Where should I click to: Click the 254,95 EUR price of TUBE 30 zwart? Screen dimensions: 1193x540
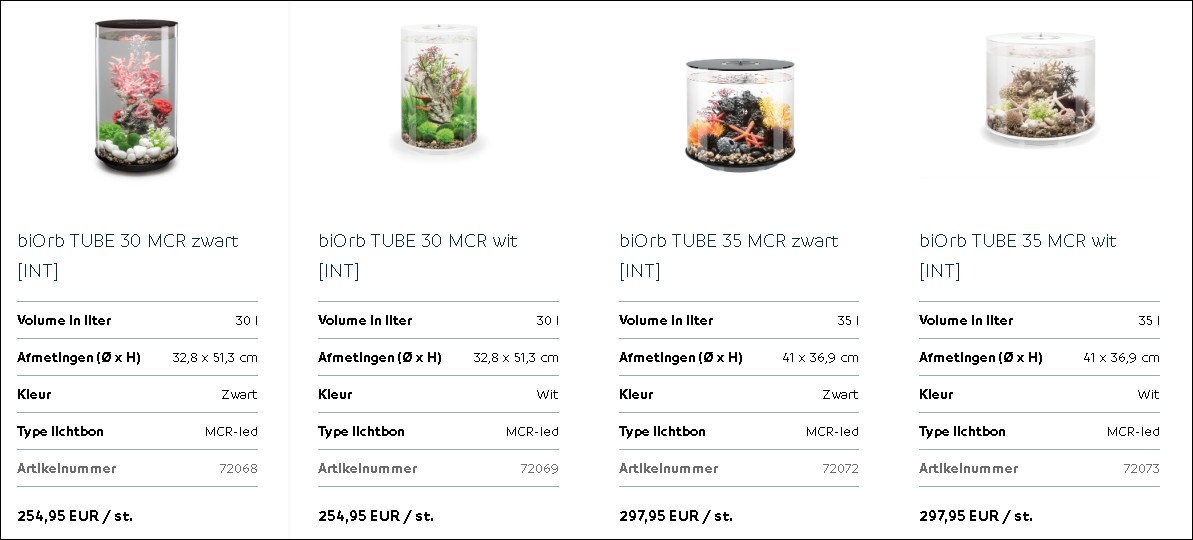point(75,516)
